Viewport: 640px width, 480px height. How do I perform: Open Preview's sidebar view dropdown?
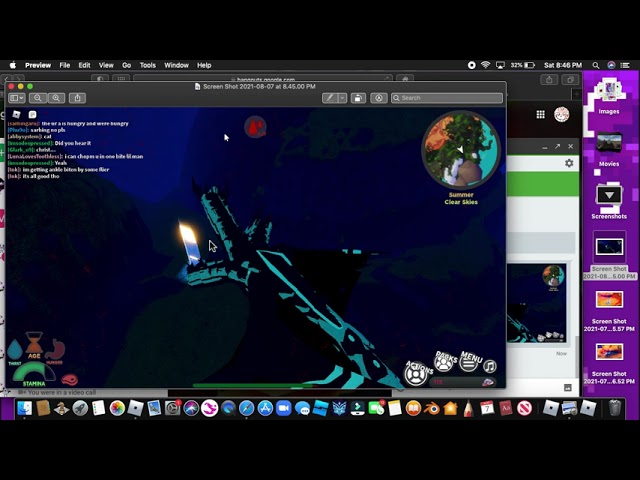[17, 98]
